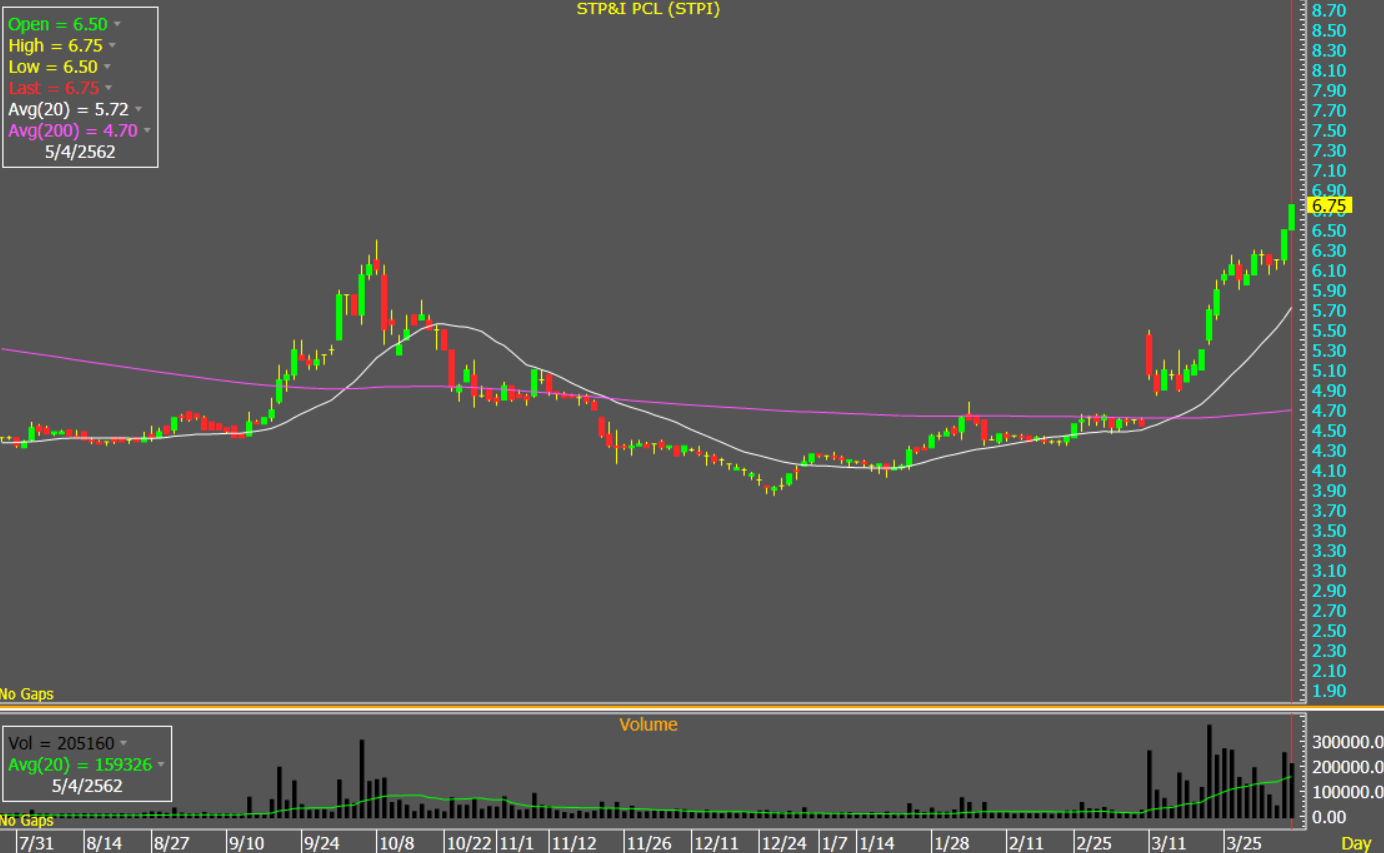This screenshot has width=1384, height=853.
Task: Click the 7.50 price axis label
Action: [x=1329, y=130]
